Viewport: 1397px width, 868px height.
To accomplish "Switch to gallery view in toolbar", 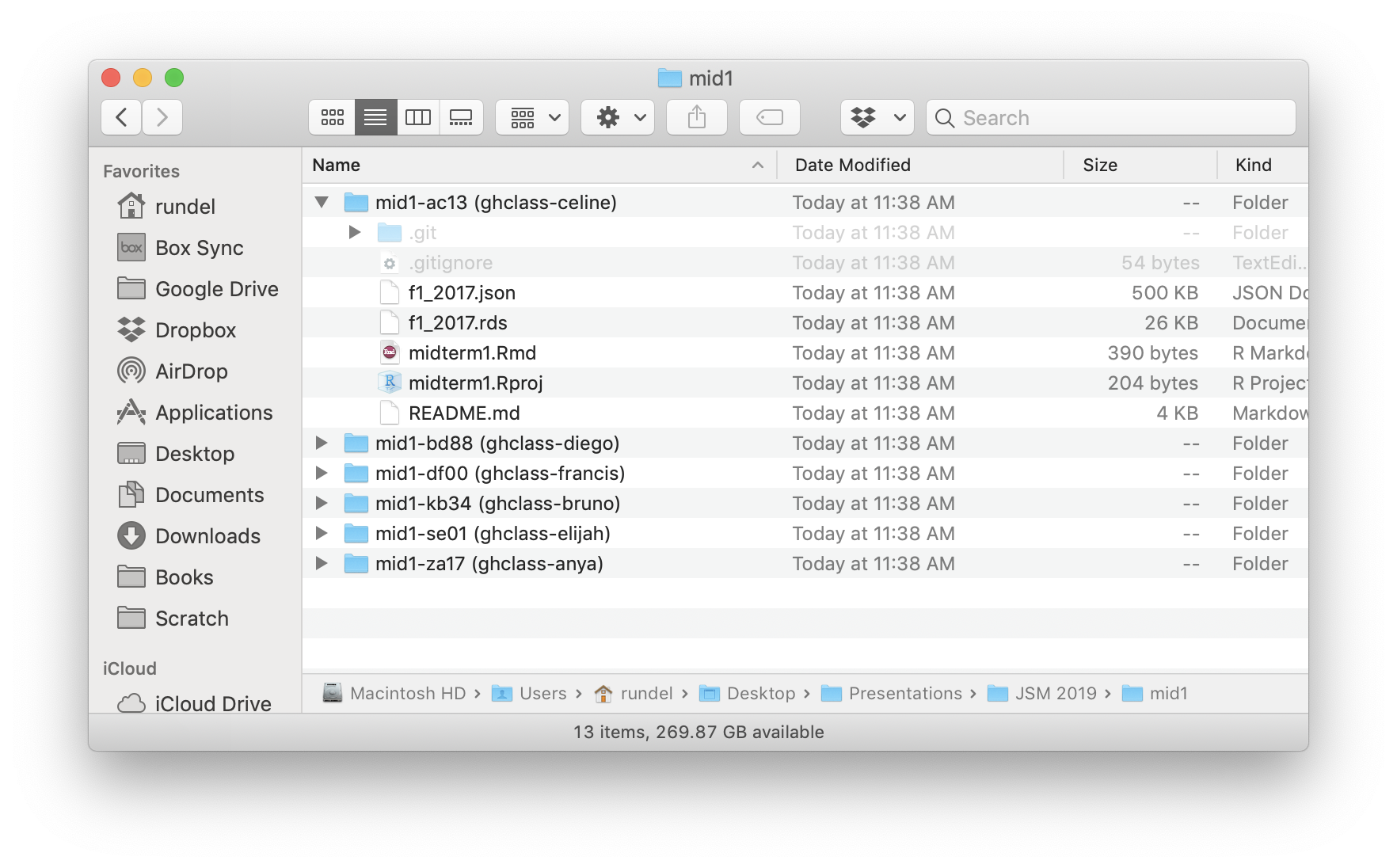I will [x=461, y=117].
